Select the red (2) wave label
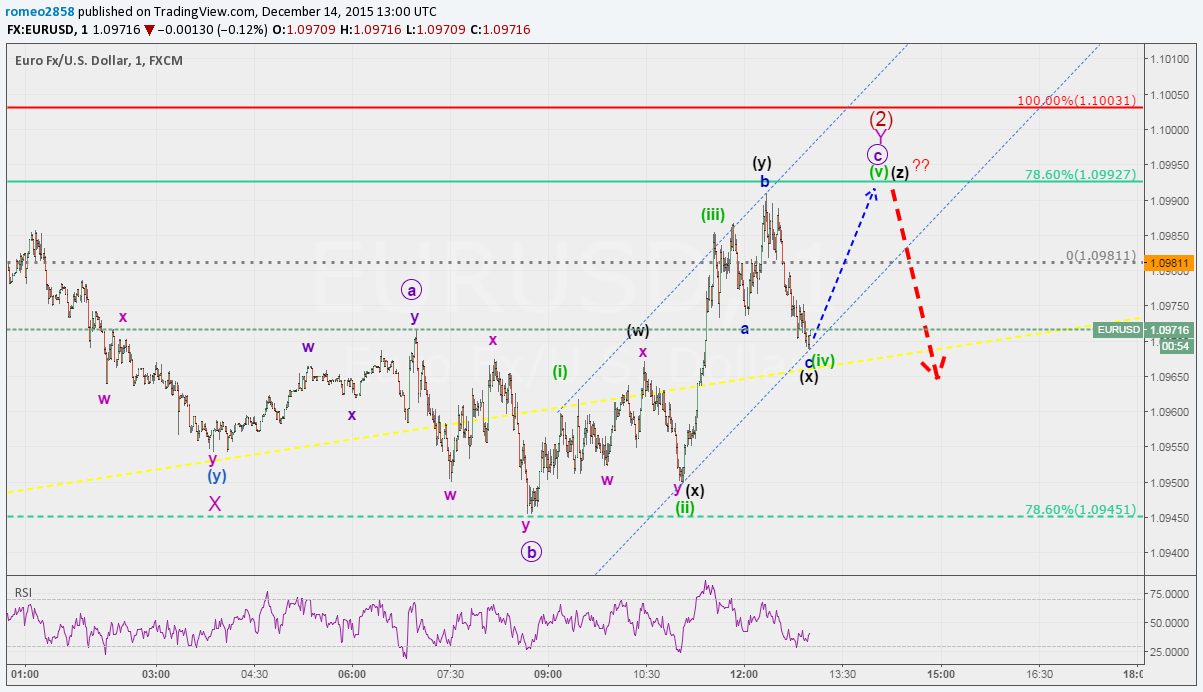This screenshot has width=1203, height=692. [881, 118]
